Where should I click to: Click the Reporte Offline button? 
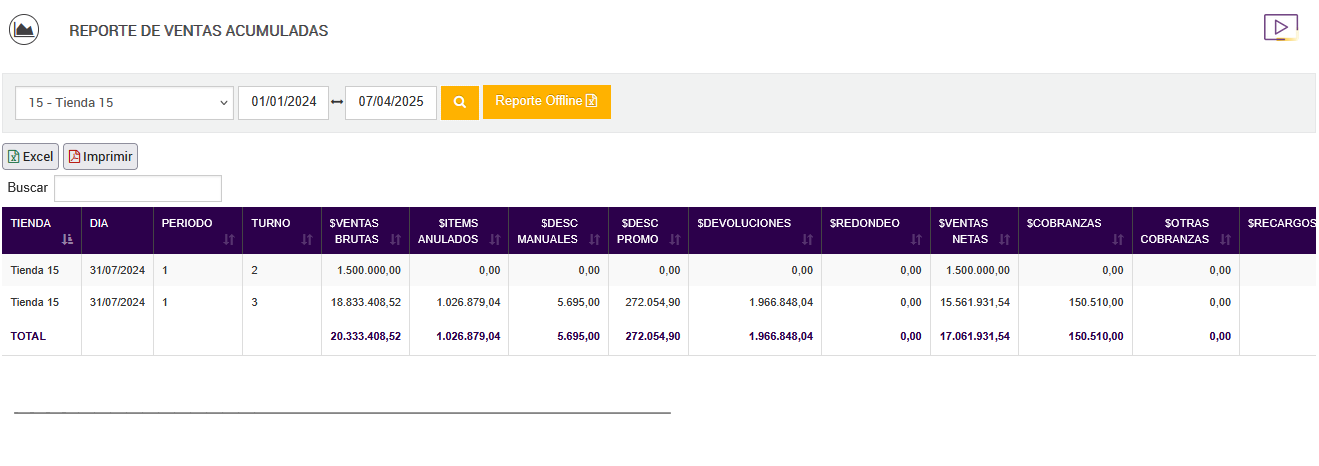[546, 102]
